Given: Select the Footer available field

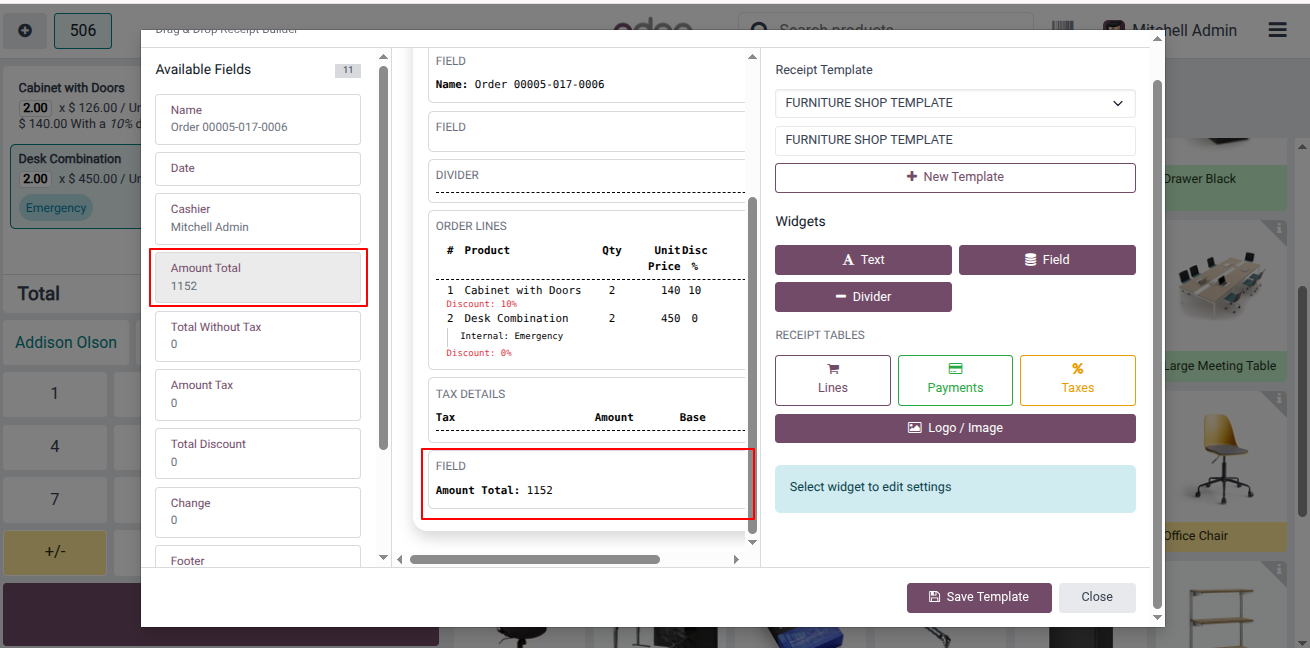Looking at the screenshot, I should click(258, 557).
